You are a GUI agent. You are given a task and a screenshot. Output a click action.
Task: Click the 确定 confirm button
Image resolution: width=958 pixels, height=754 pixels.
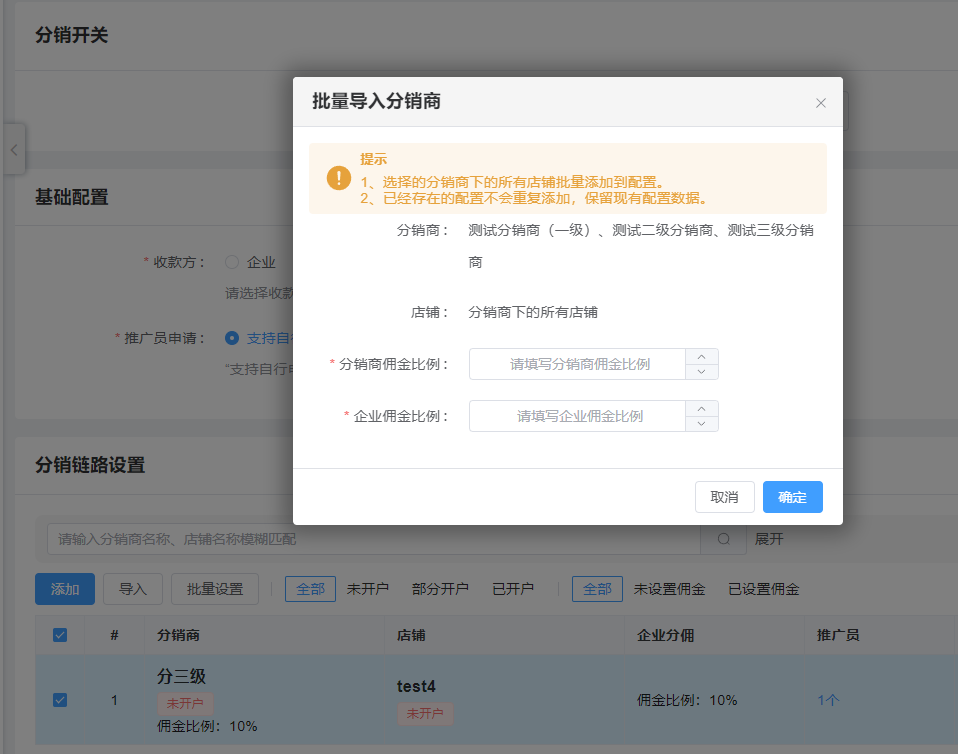792,496
